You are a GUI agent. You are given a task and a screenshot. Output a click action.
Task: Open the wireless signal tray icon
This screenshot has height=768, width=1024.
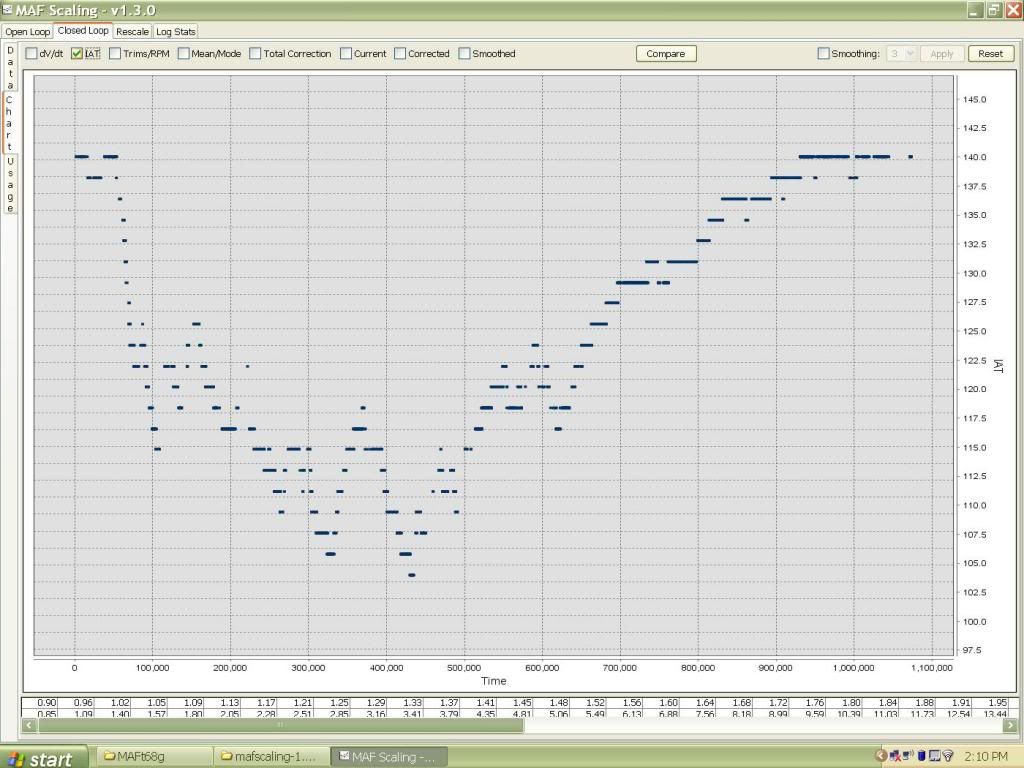[947, 756]
